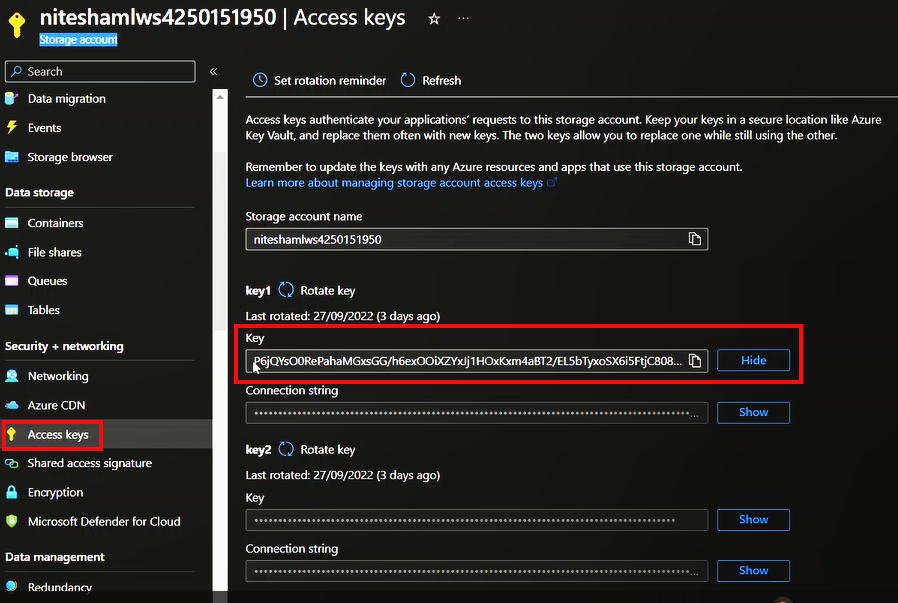
Task: Copy the storage account name to clipboard
Action: point(694,239)
